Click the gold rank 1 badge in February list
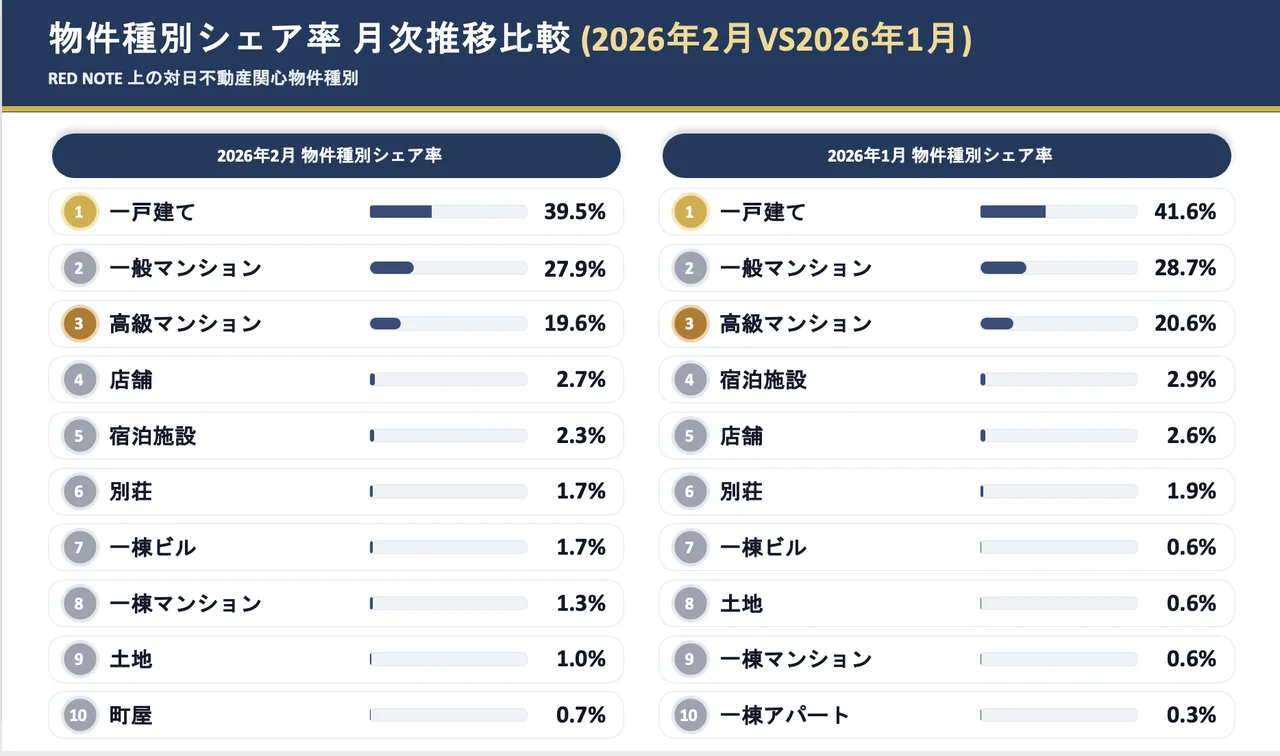The width and height of the screenshot is (1280, 756). (x=80, y=212)
